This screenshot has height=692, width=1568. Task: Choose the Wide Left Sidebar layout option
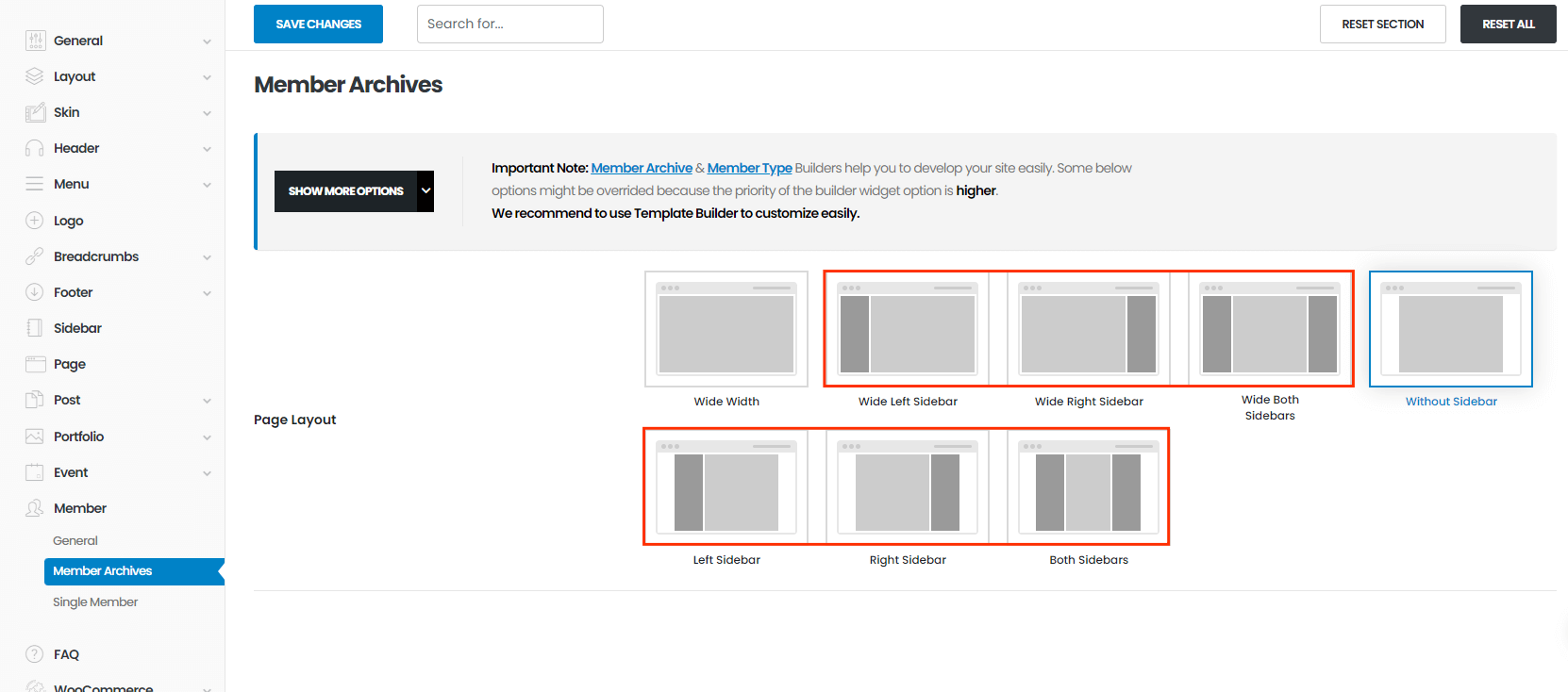(908, 329)
